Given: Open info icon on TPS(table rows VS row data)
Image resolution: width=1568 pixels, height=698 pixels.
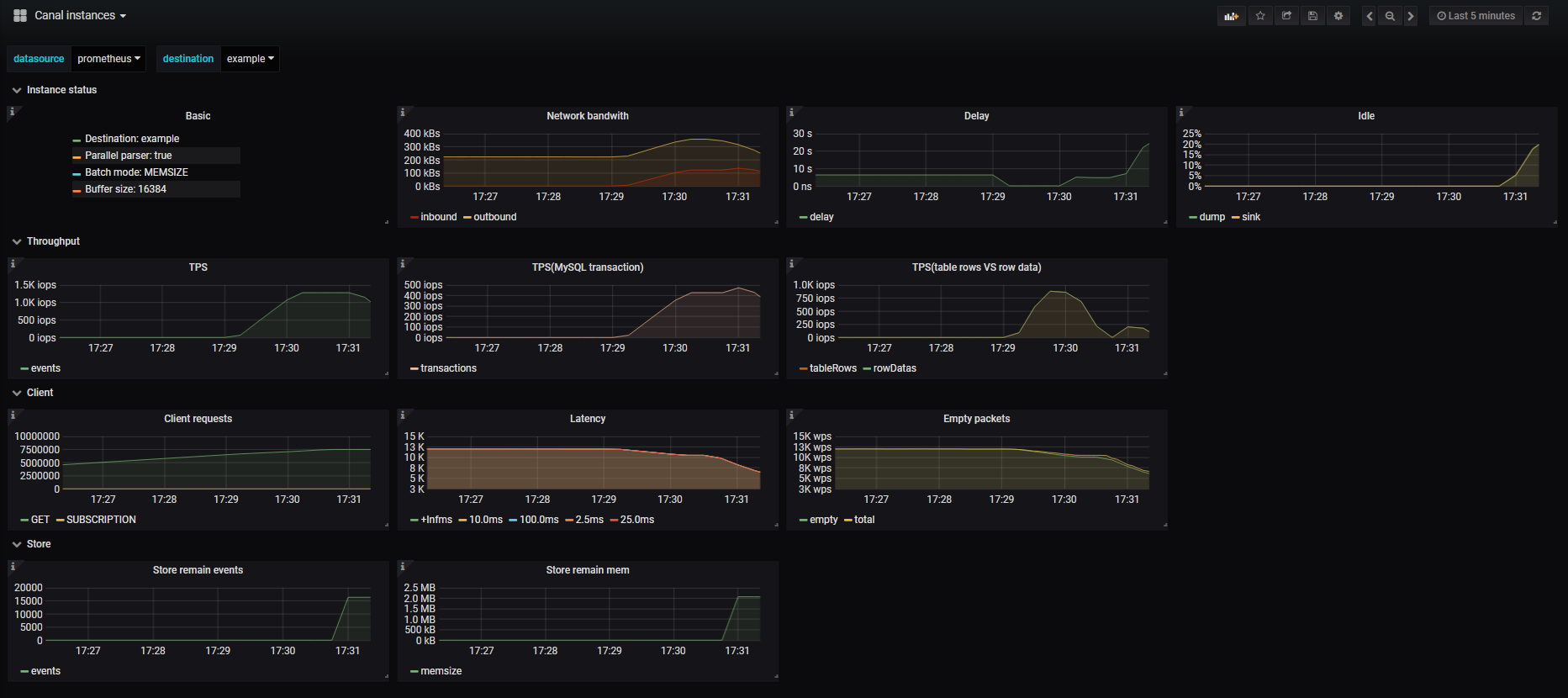Looking at the screenshot, I should [791, 263].
